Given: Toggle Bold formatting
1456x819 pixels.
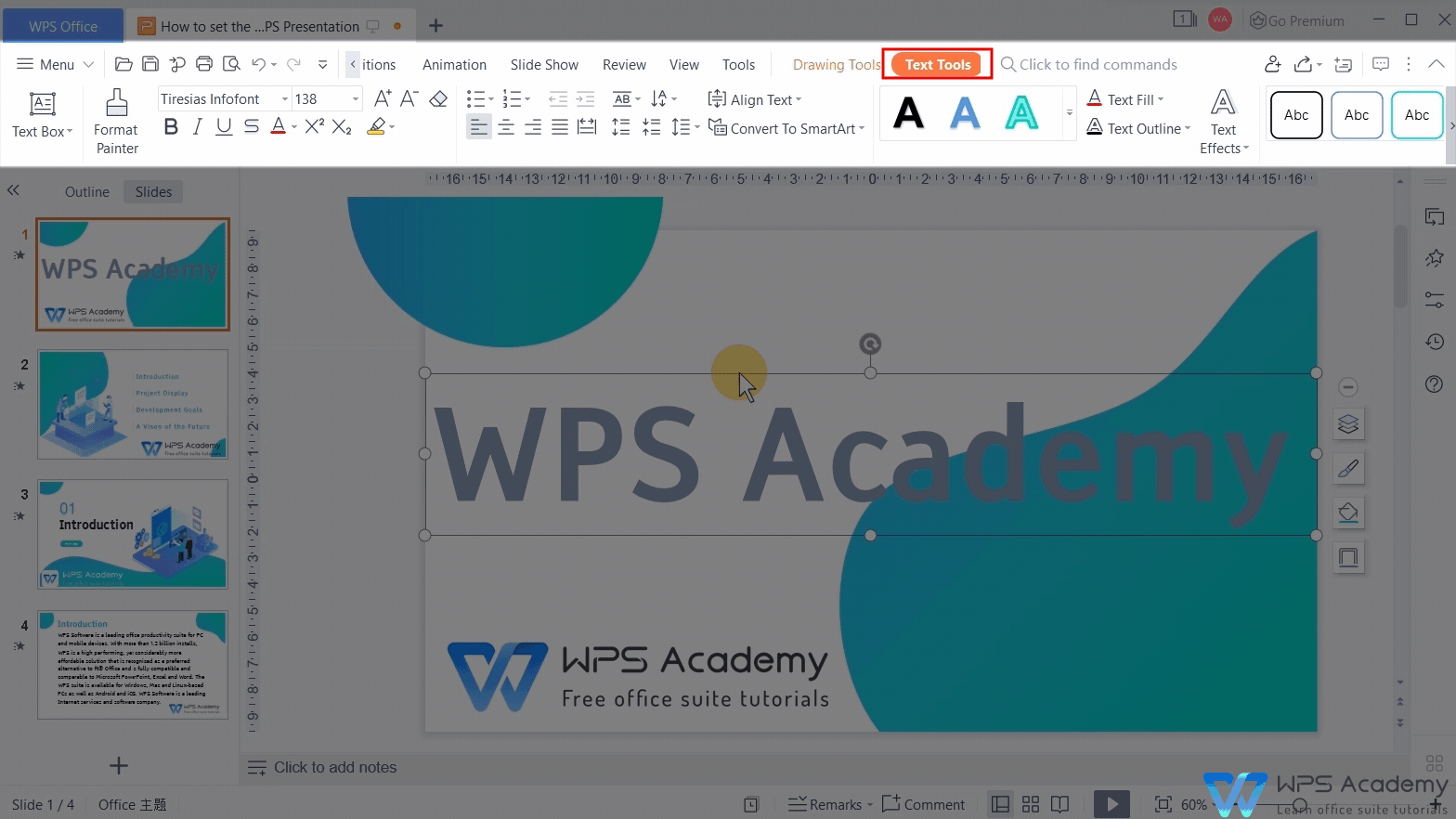Looking at the screenshot, I should pyautogui.click(x=171, y=127).
